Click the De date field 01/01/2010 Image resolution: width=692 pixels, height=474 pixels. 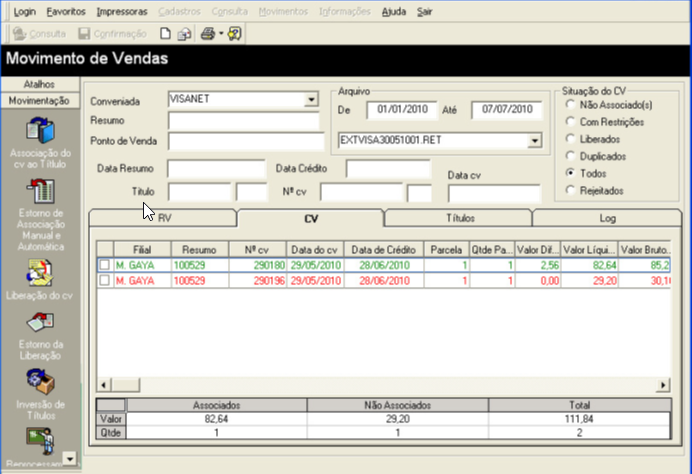[402, 109]
